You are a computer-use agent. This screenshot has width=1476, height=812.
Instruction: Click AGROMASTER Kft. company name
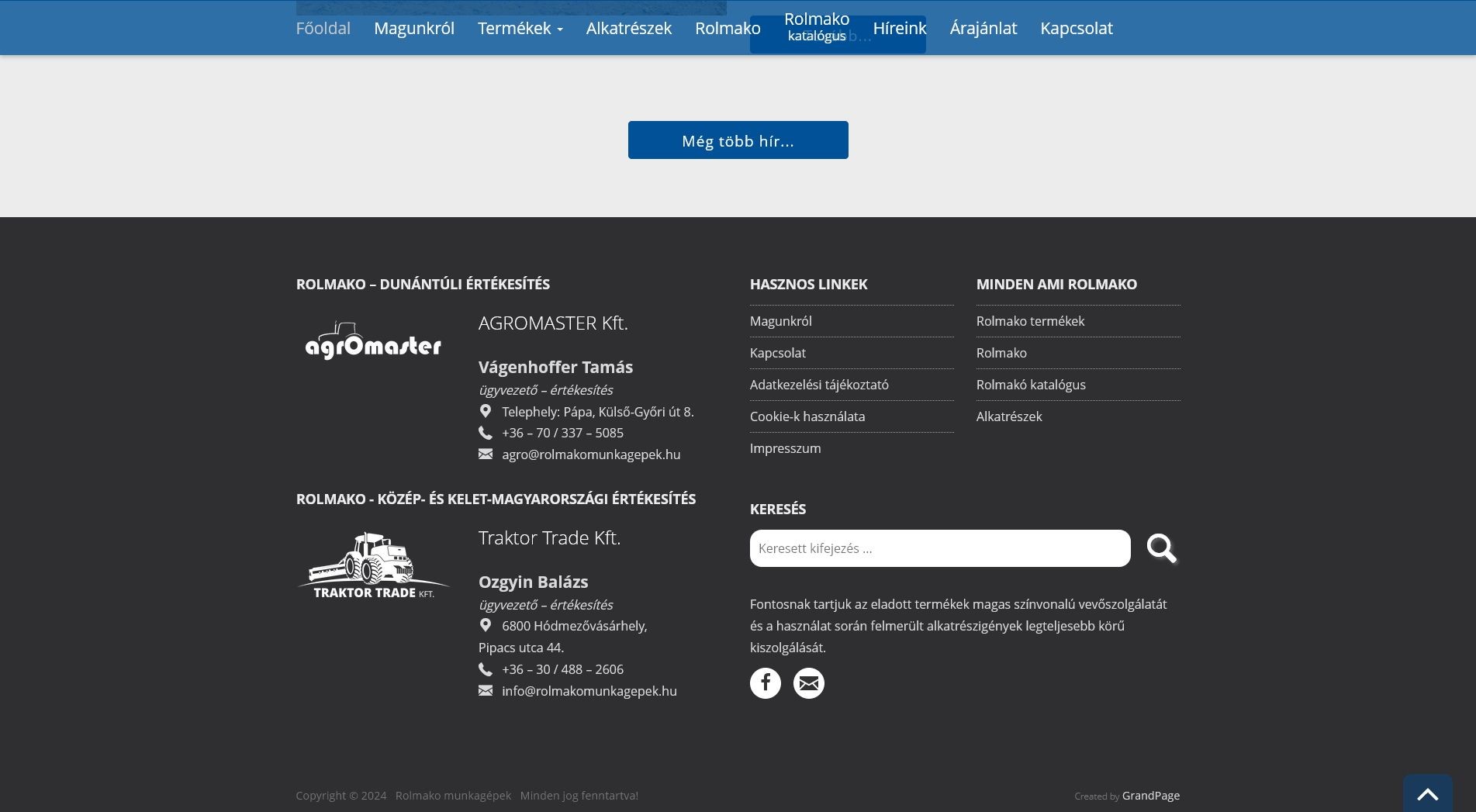[553, 323]
